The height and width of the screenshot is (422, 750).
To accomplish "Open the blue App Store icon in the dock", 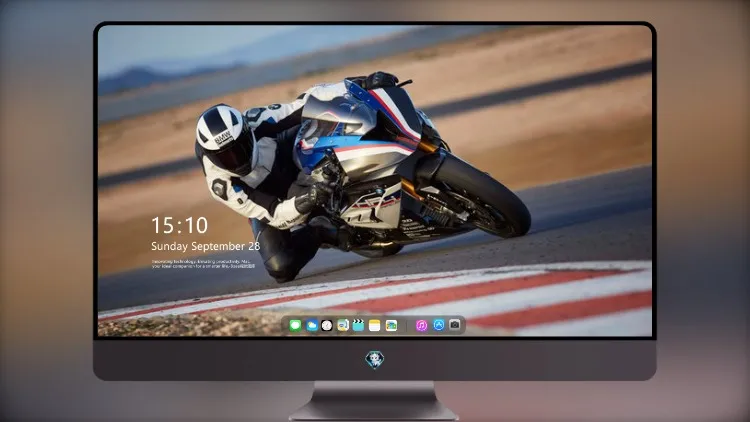I will (x=439, y=325).
